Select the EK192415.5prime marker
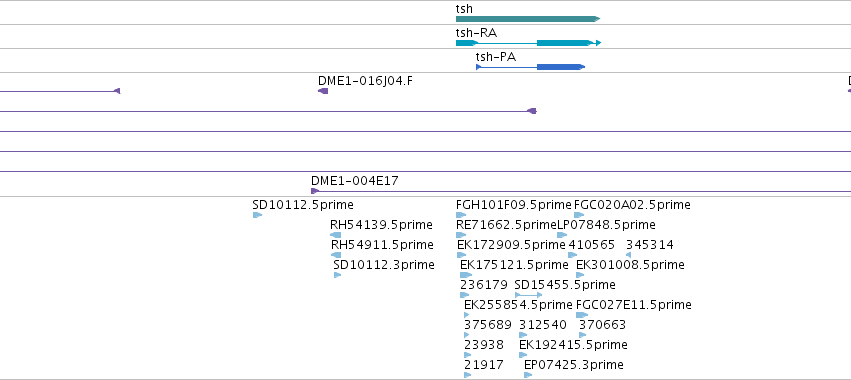 tap(523, 356)
